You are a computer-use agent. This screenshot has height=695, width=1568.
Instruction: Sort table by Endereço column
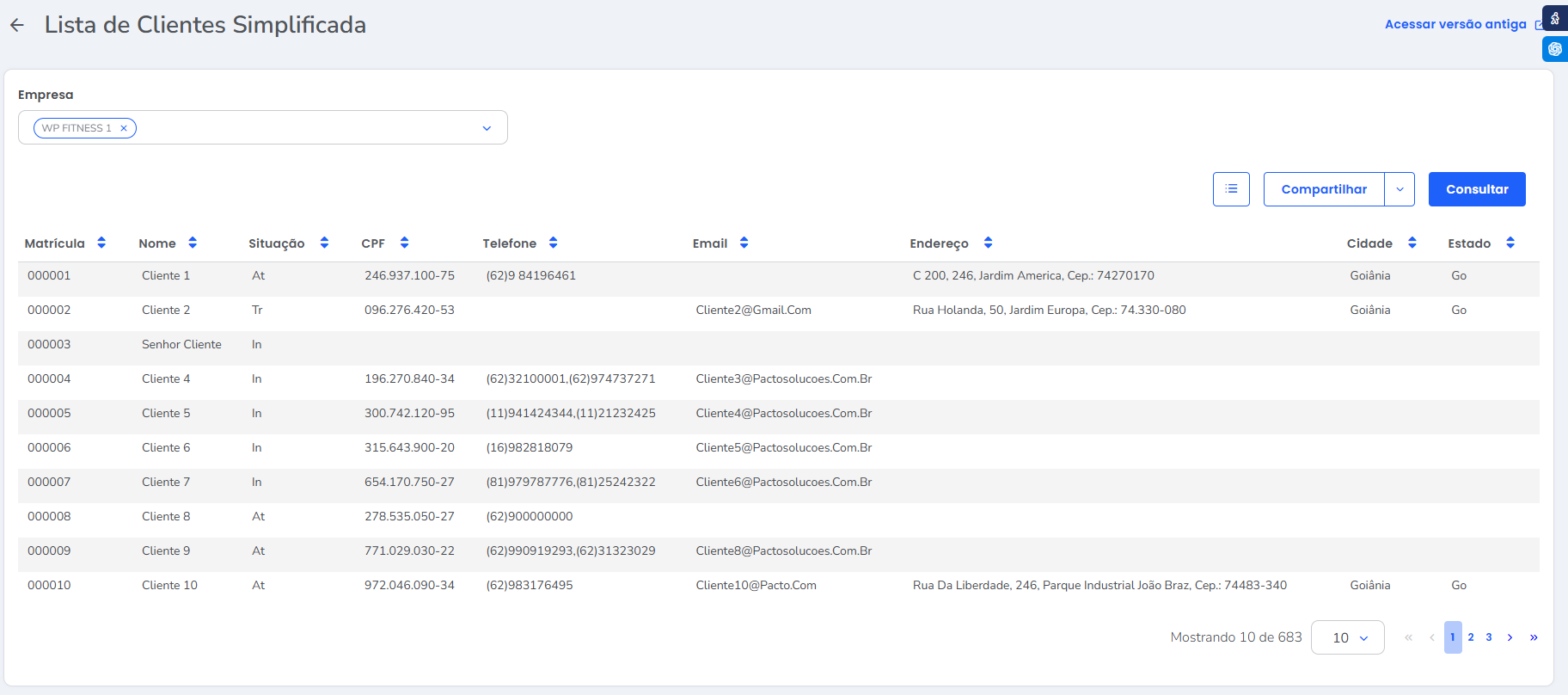(x=988, y=243)
